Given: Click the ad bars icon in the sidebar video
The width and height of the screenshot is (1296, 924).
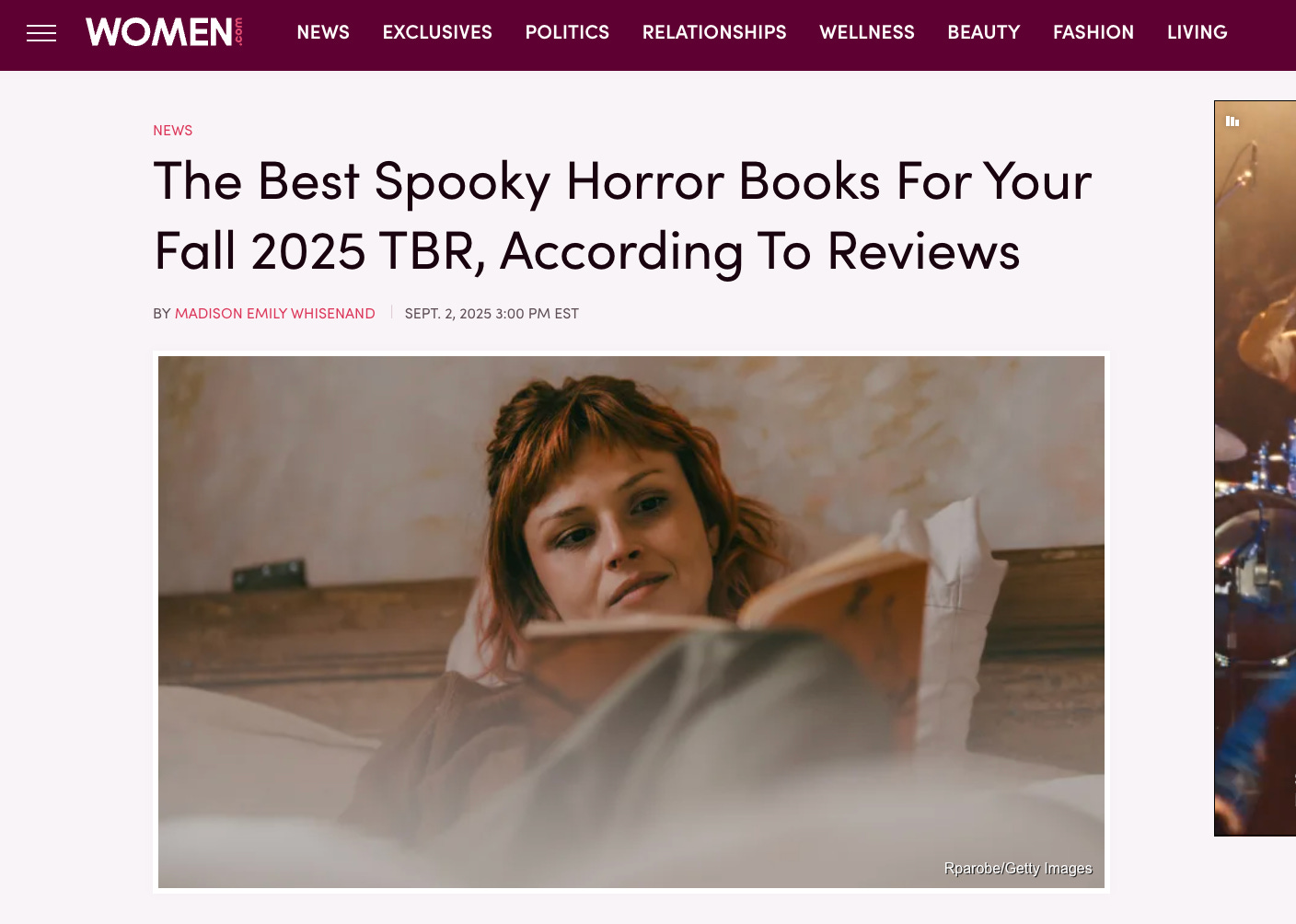Looking at the screenshot, I should pyautogui.click(x=1232, y=121).
